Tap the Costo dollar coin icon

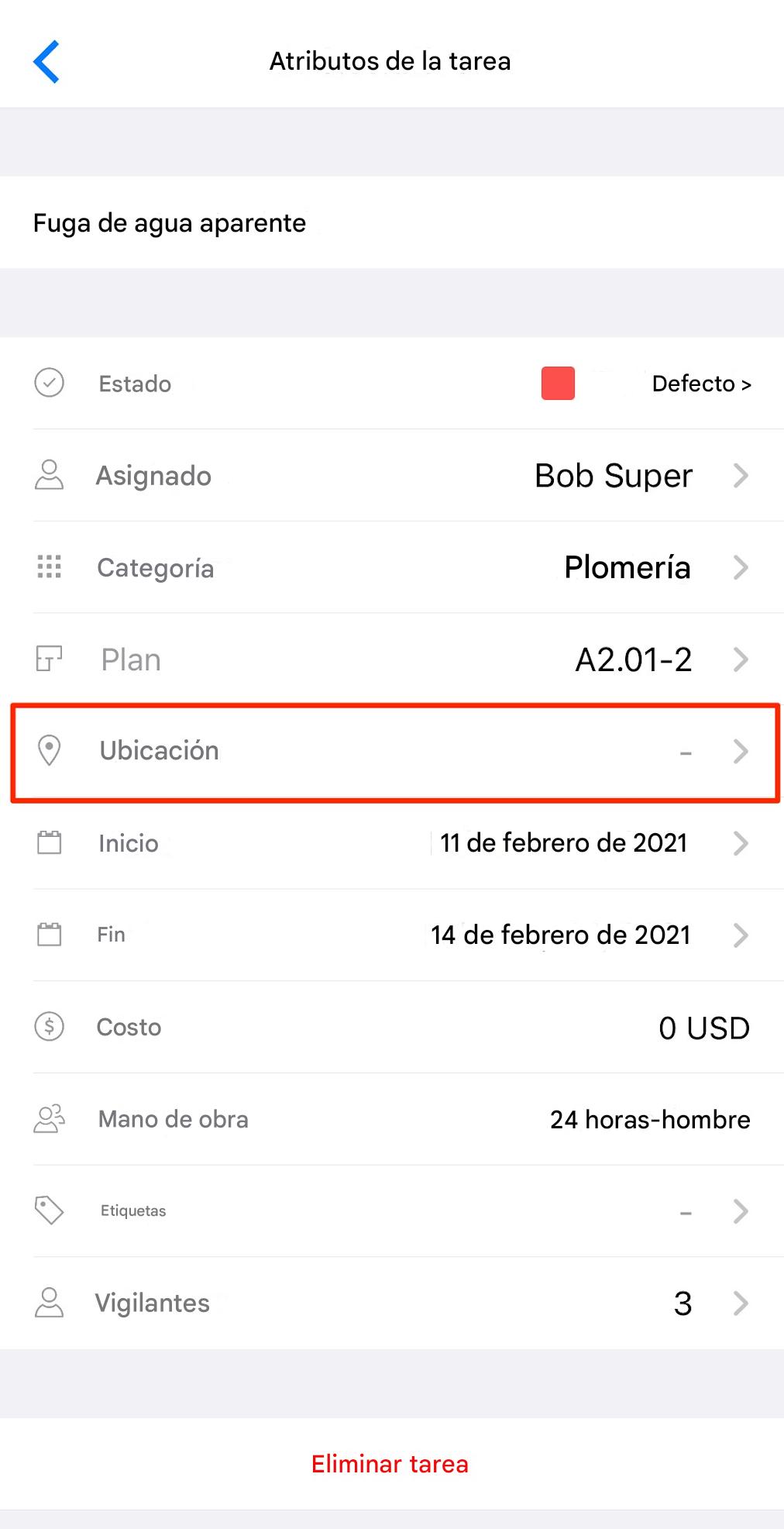tap(50, 1027)
